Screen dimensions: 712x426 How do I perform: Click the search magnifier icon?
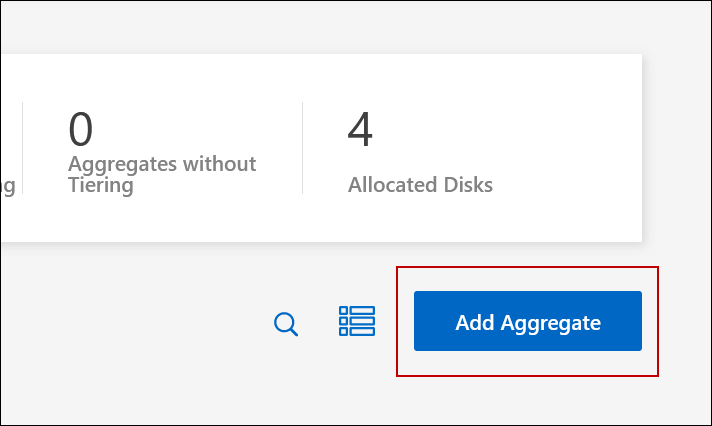[286, 324]
